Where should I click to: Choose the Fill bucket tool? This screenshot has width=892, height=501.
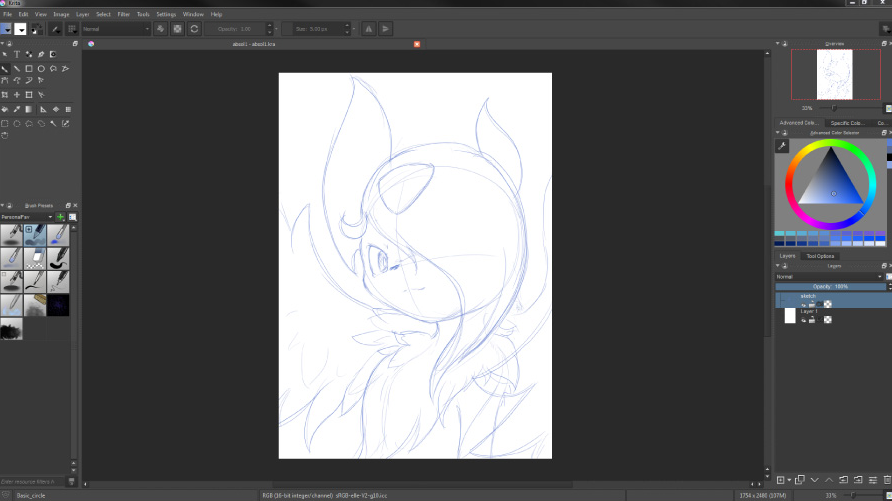(x=5, y=109)
